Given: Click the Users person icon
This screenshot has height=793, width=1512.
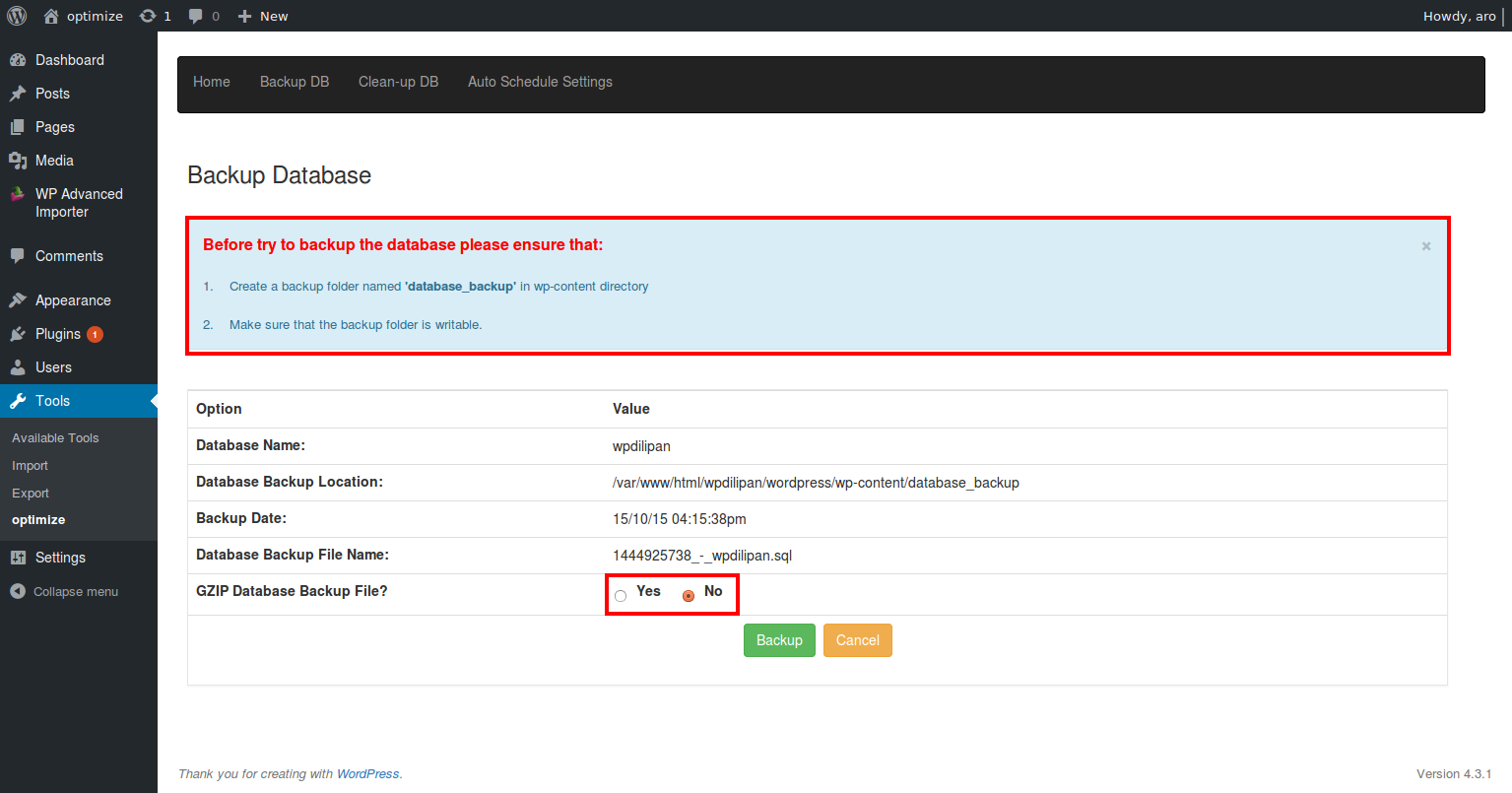Looking at the screenshot, I should [18, 367].
